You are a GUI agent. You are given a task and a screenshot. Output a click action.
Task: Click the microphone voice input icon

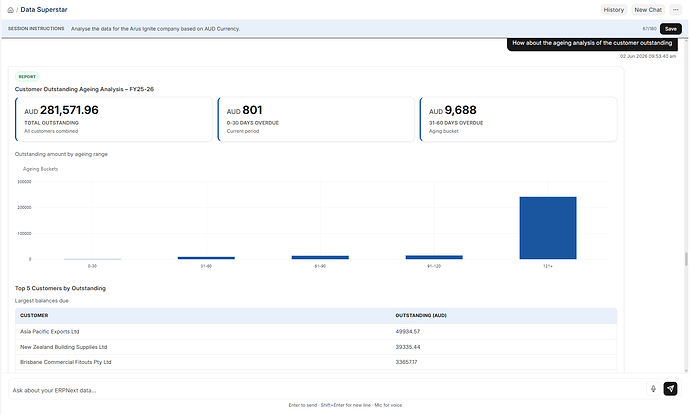click(x=653, y=389)
